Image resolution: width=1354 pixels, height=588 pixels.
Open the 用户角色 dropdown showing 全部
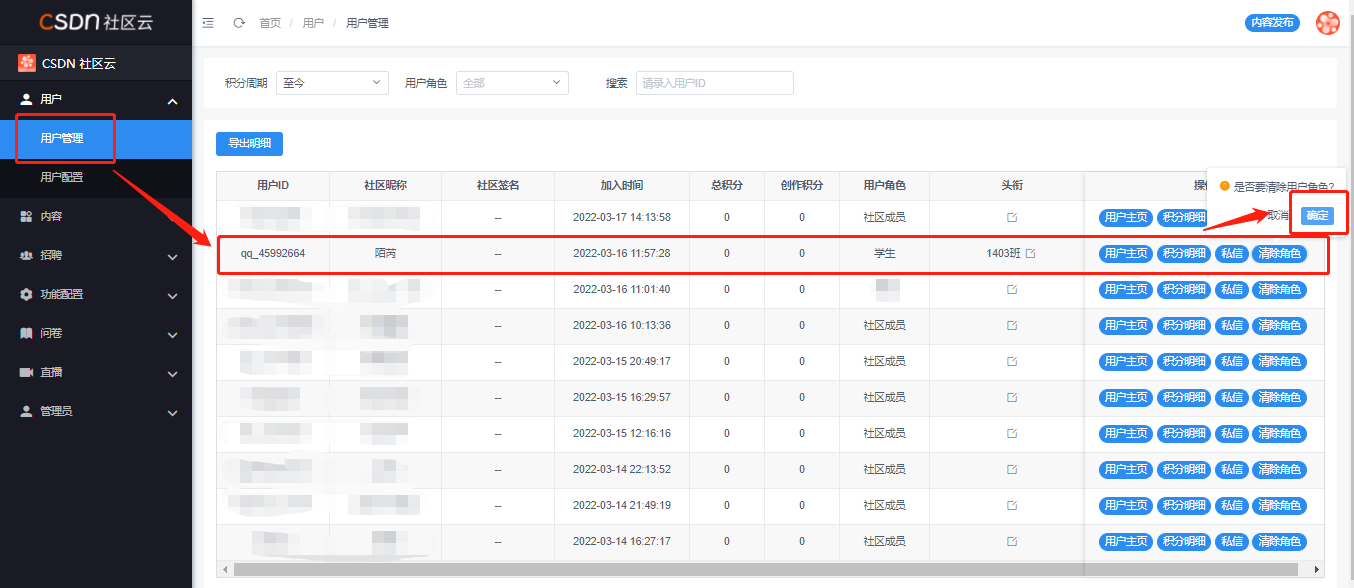(512, 83)
